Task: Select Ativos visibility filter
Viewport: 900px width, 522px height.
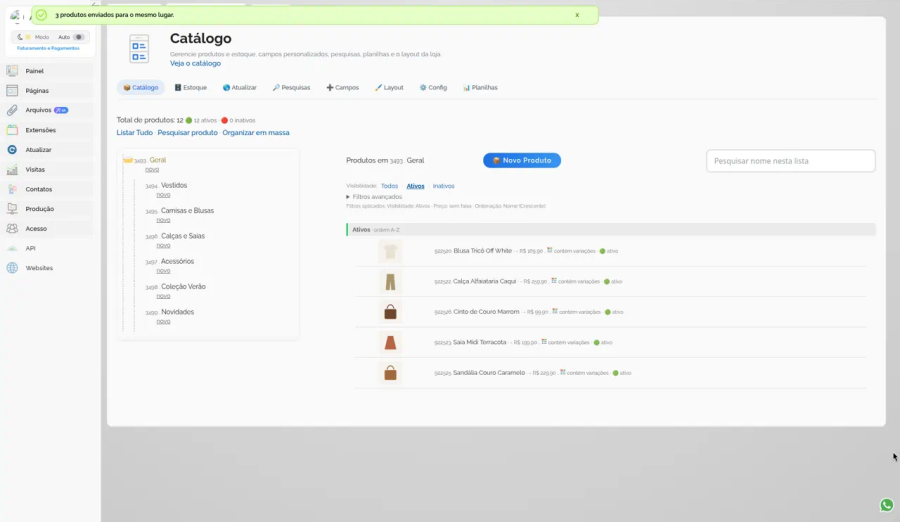Action: (x=415, y=186)
